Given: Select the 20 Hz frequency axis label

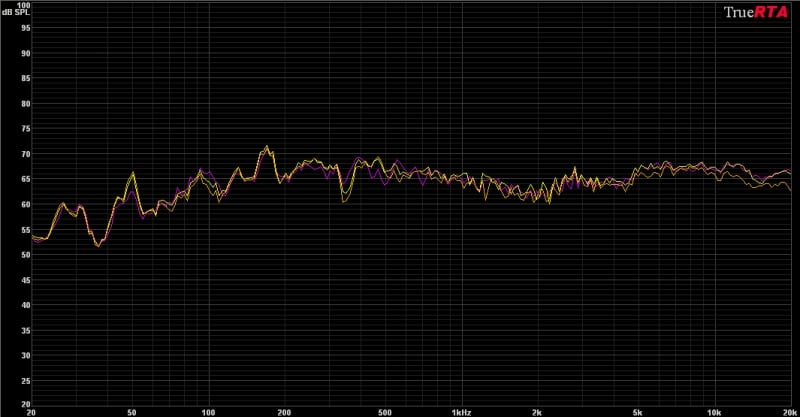Looking at the screenshot, I should tap(32, 411).
